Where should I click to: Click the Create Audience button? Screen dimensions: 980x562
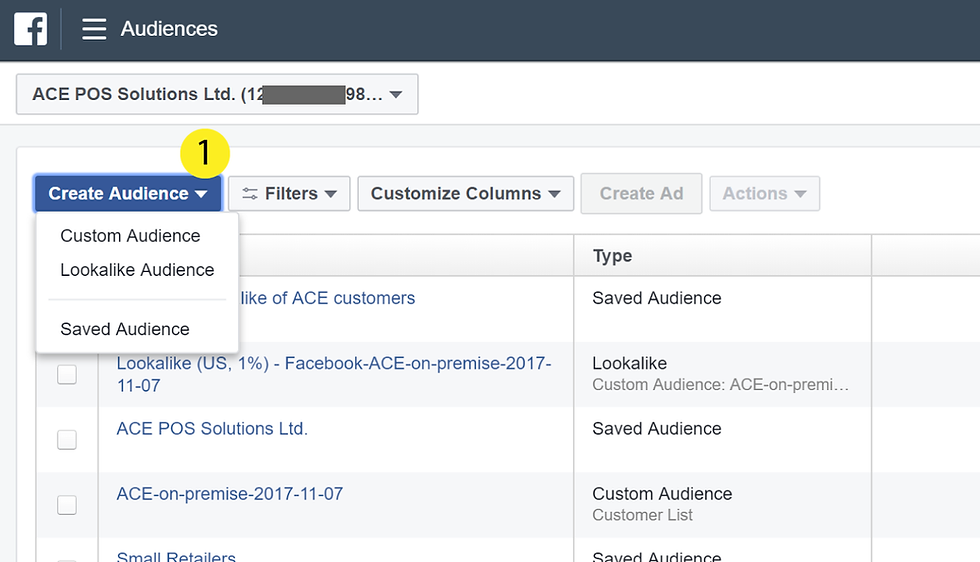click(128, 194)
